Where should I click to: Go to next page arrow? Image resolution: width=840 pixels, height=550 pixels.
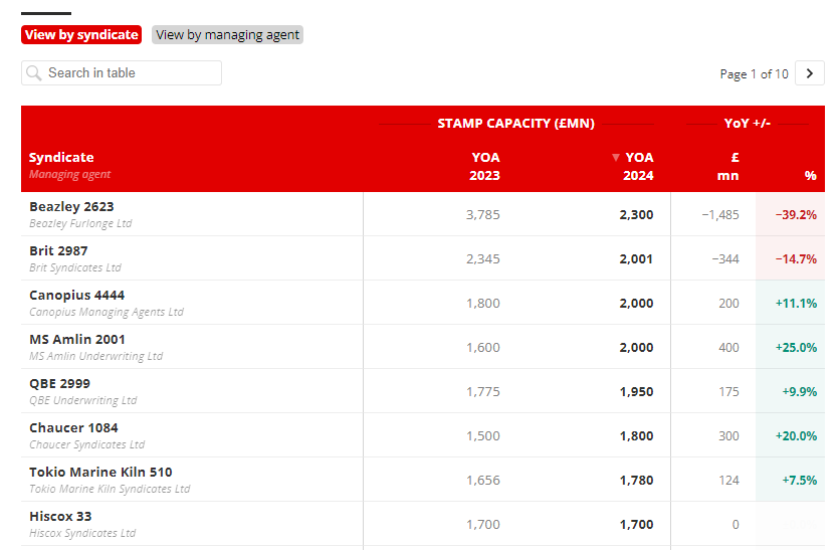[809, 73]
